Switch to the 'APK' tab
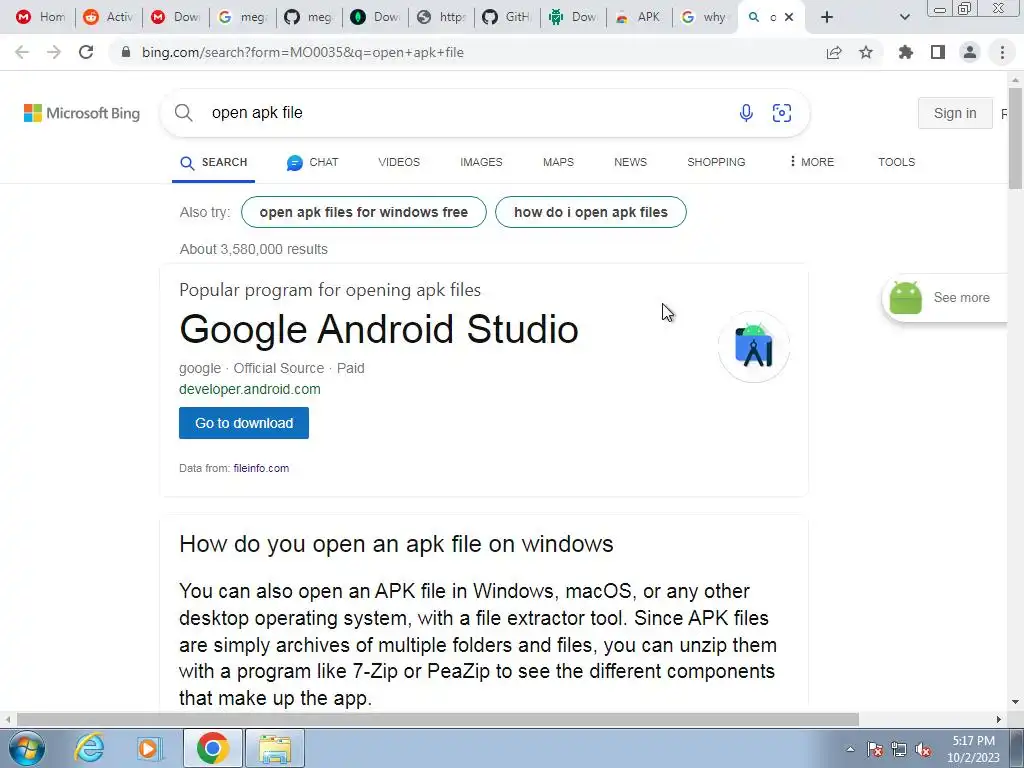1024x768 pixels. tap(640, 17)
